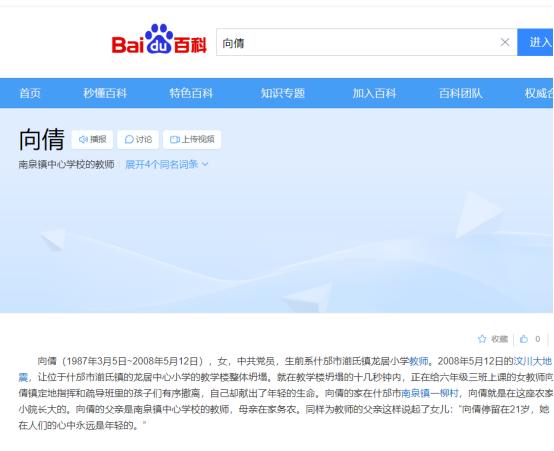Like the article with the thumbs-up icon
The width and height of the screenshot is (554, 451).
point(524,339)
